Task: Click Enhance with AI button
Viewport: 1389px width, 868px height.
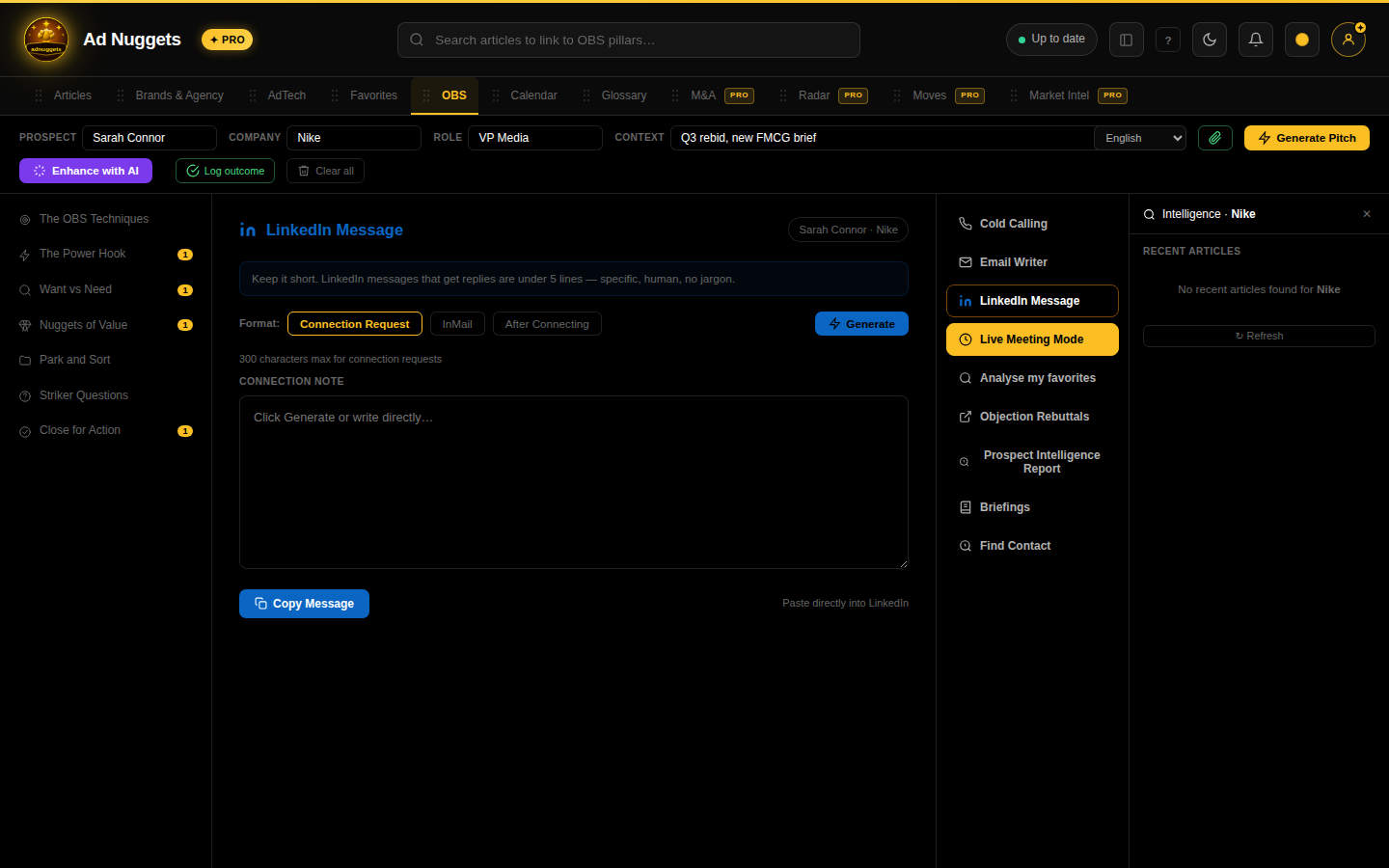Action: pos(86,171)
